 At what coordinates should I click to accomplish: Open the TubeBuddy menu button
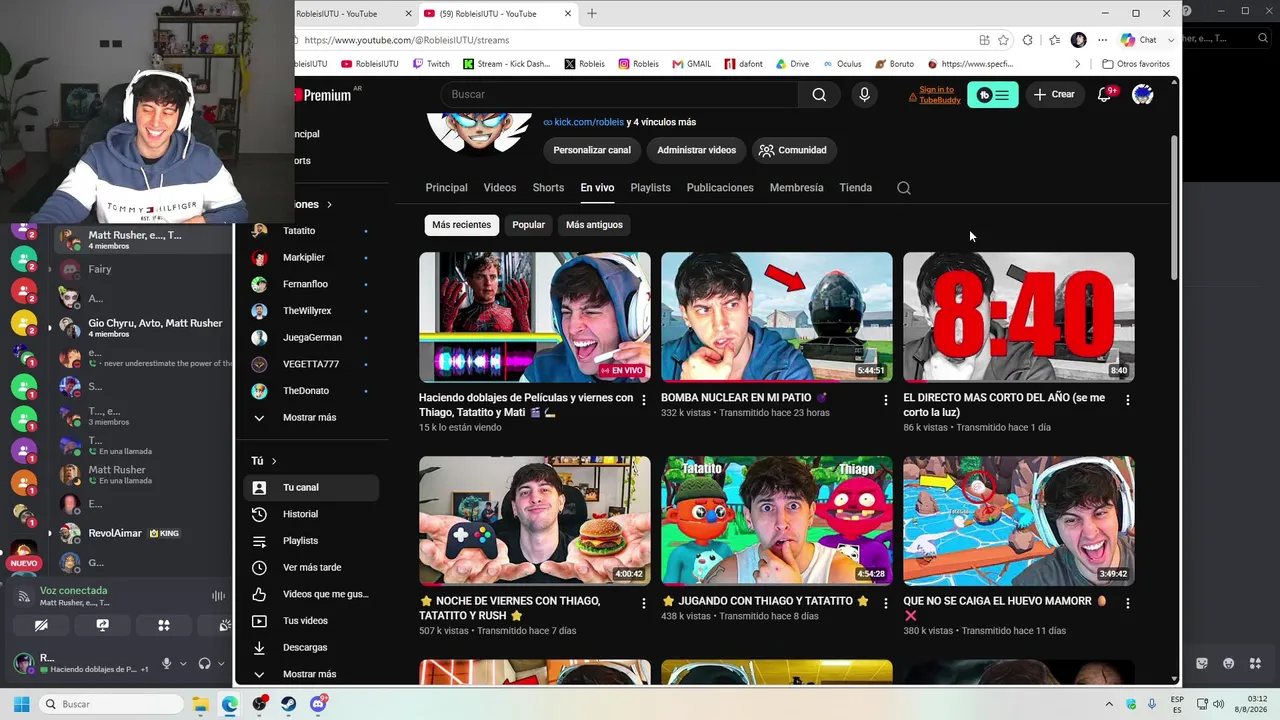pyautogui.click(x=993, y=94)
